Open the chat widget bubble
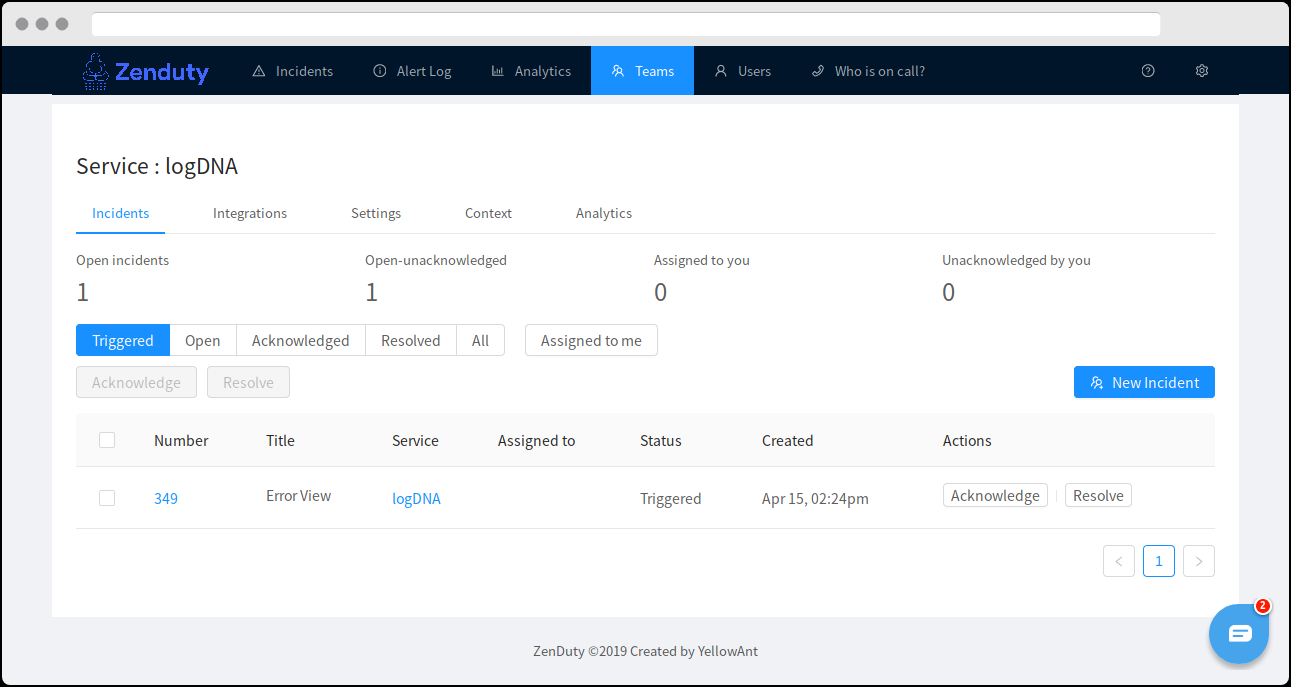Image resolution: width=1291 pixels, height=687 pixels. pos(1239,633)
